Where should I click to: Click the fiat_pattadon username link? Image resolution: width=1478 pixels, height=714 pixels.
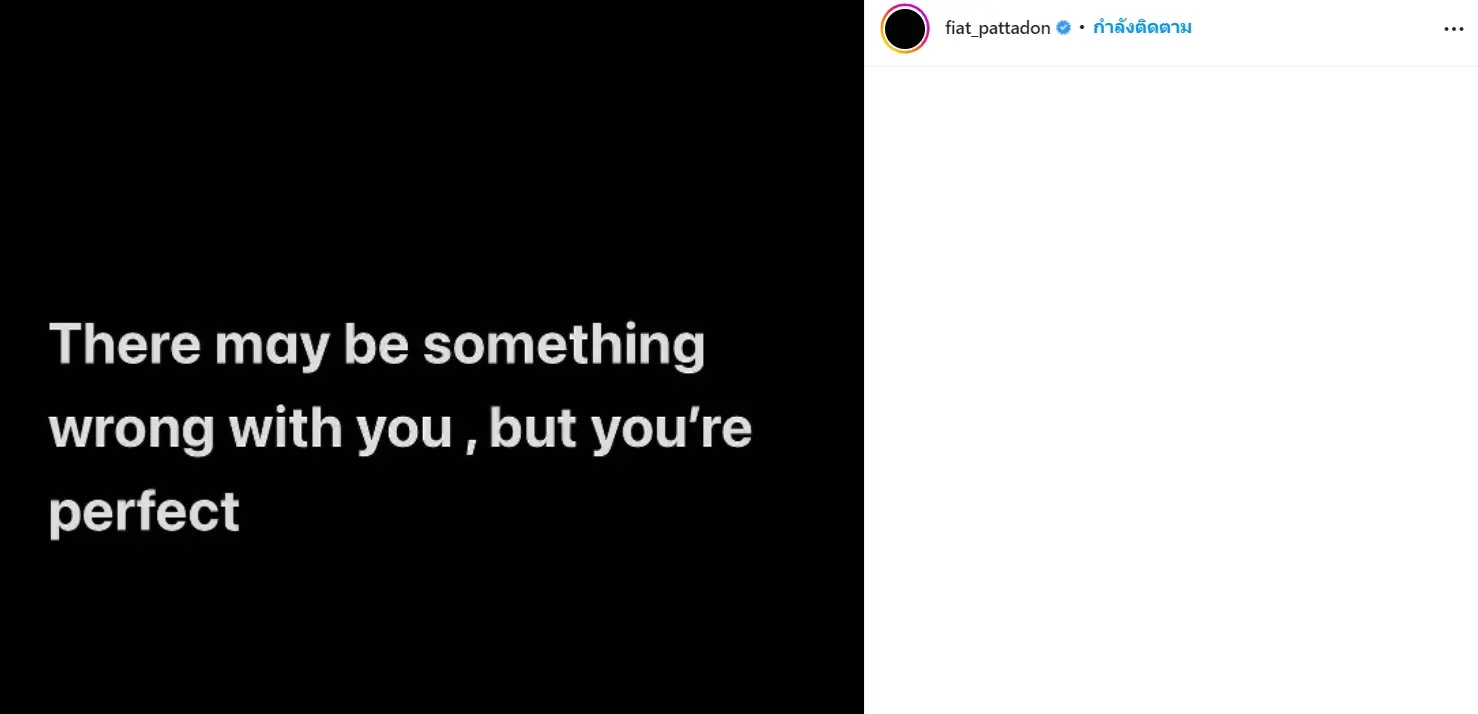[997, 28]
